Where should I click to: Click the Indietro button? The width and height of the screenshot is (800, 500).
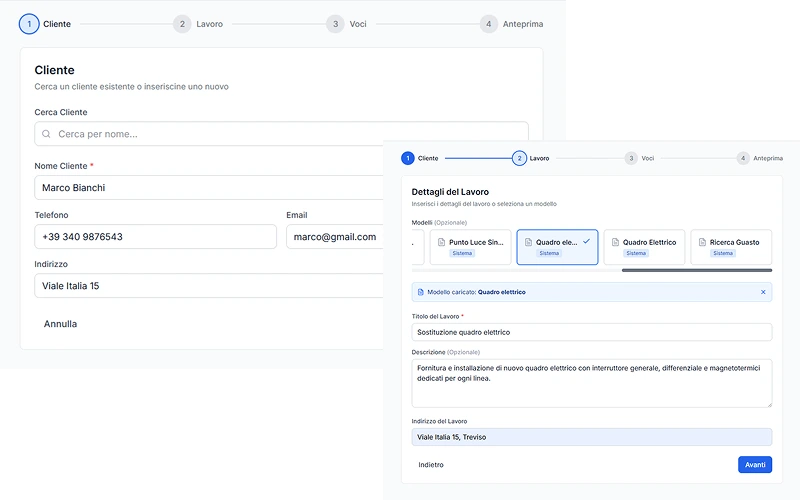pos(431,465)
